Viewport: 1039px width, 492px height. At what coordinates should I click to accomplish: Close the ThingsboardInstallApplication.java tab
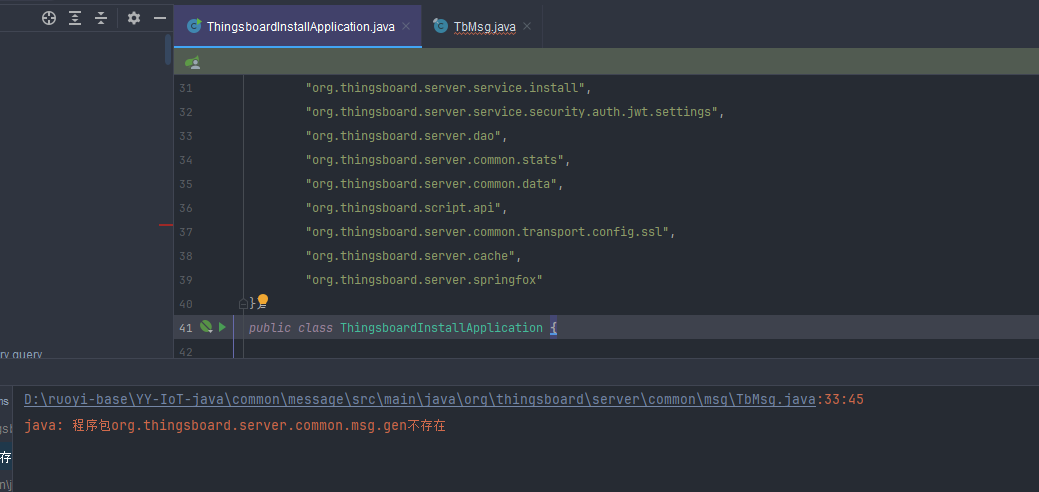point(406,27)
